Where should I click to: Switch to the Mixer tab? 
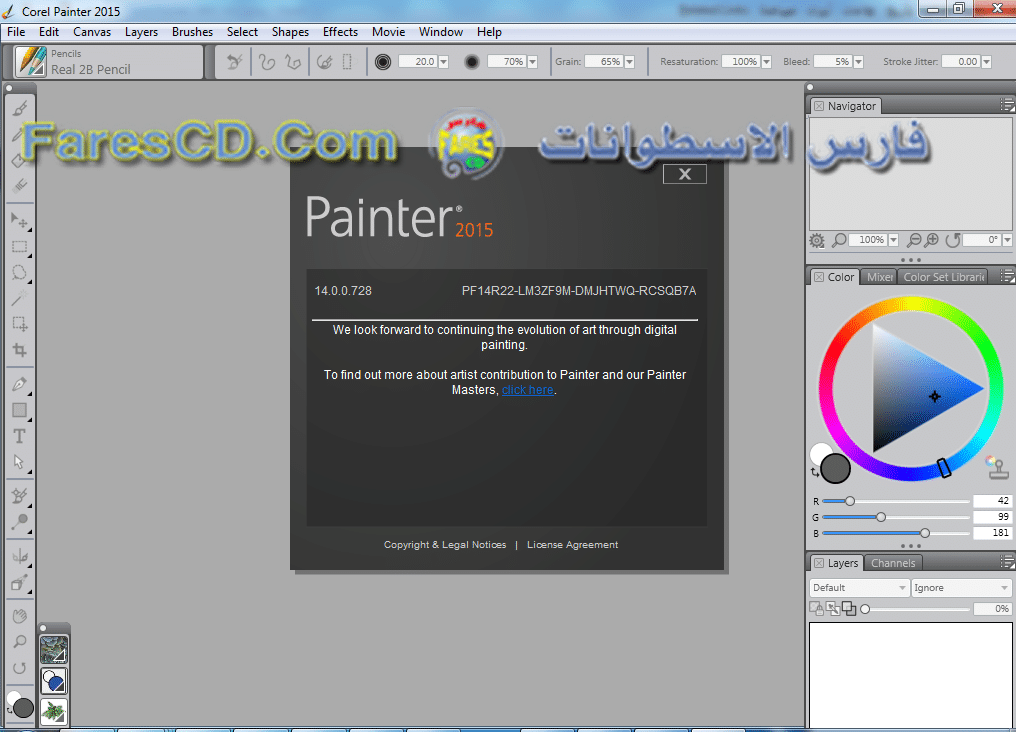coord(879,277)
